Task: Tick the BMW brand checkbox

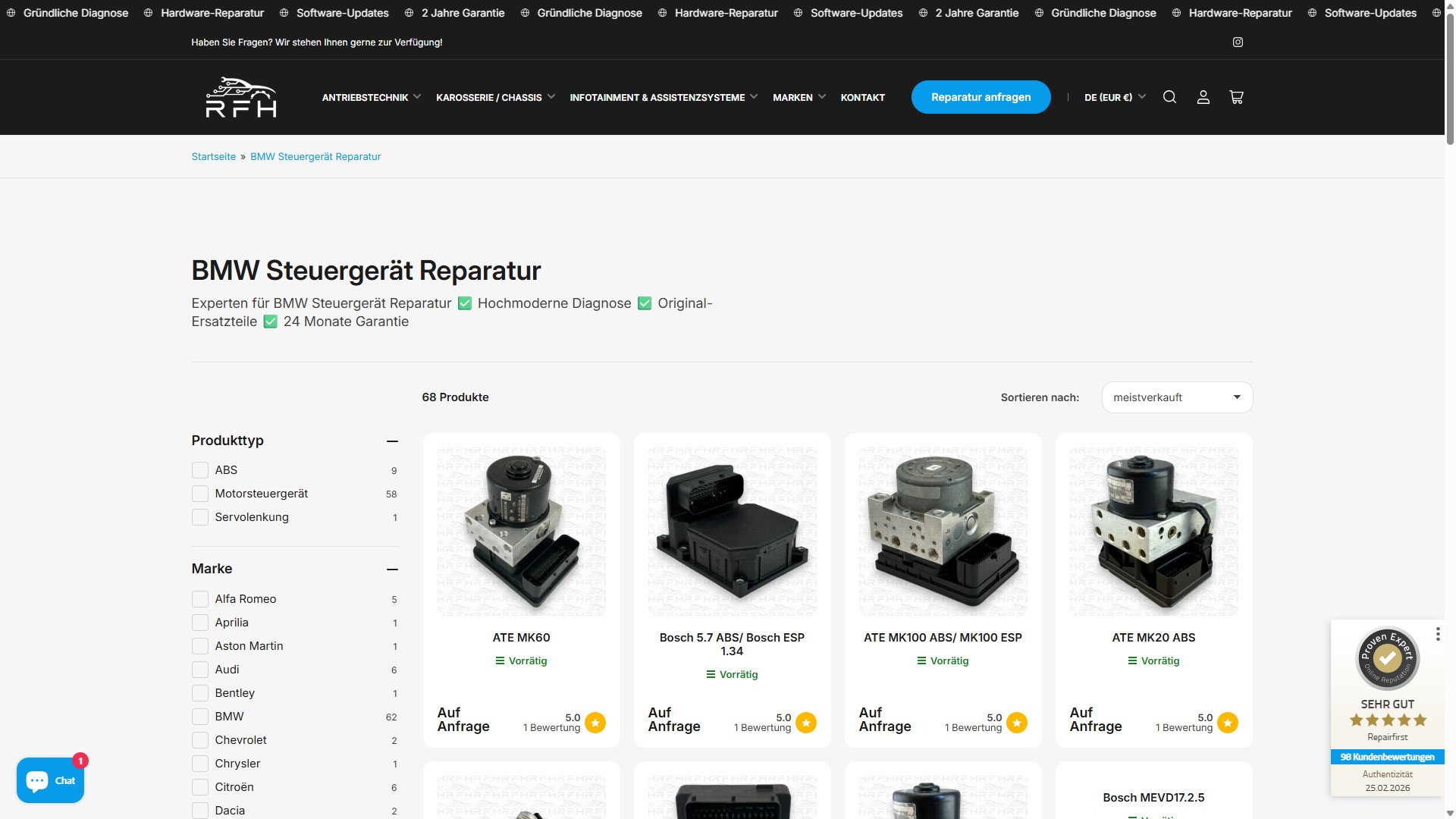Action: [x=200, y=717]
